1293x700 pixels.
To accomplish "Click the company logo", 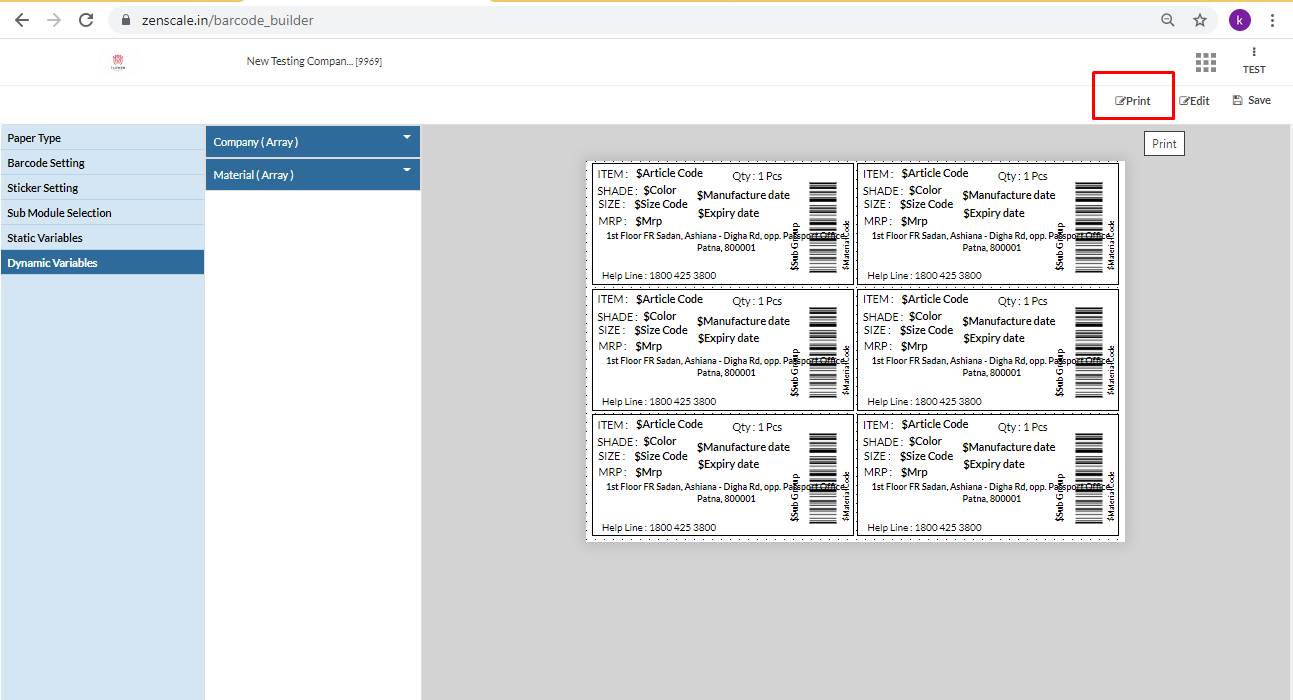I will click(118, 62).
